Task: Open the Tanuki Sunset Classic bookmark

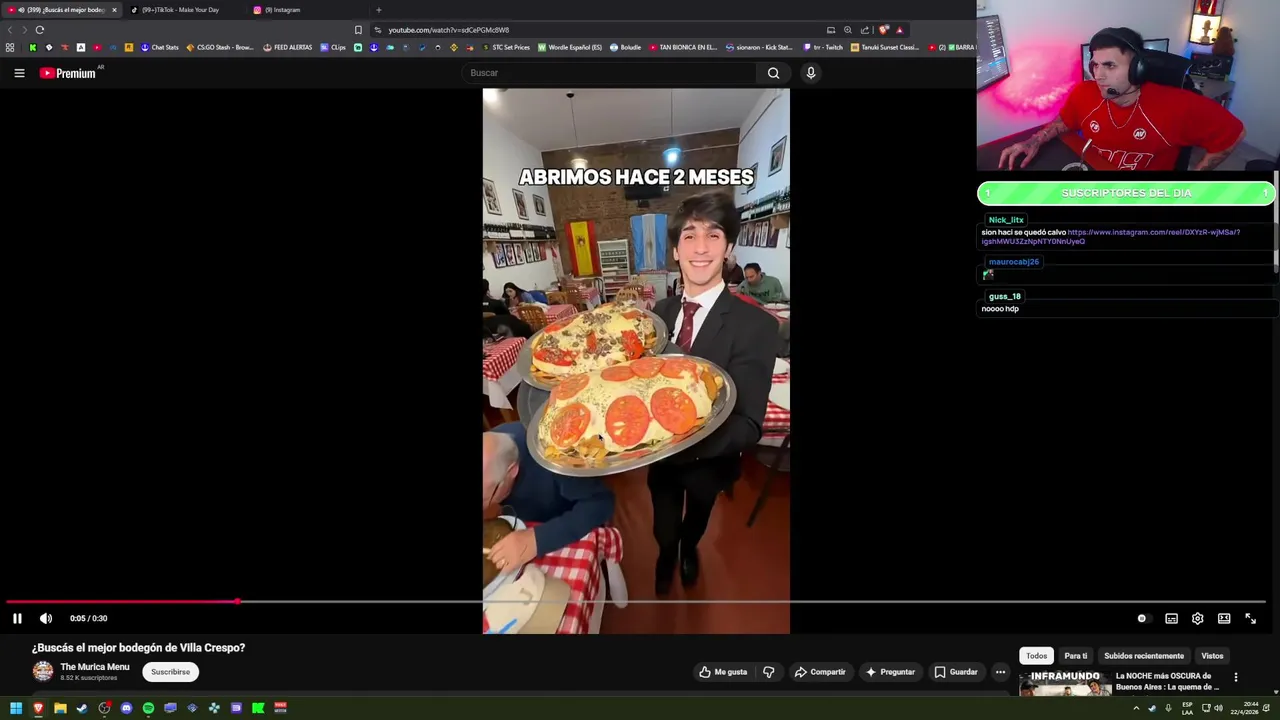Action: [885, 47]
